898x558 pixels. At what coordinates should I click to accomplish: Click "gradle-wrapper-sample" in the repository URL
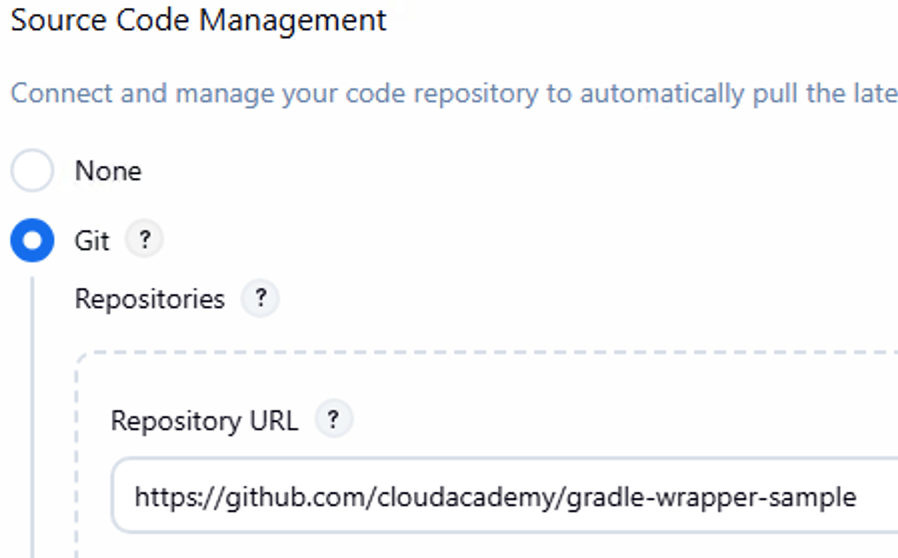click(711, 496)
